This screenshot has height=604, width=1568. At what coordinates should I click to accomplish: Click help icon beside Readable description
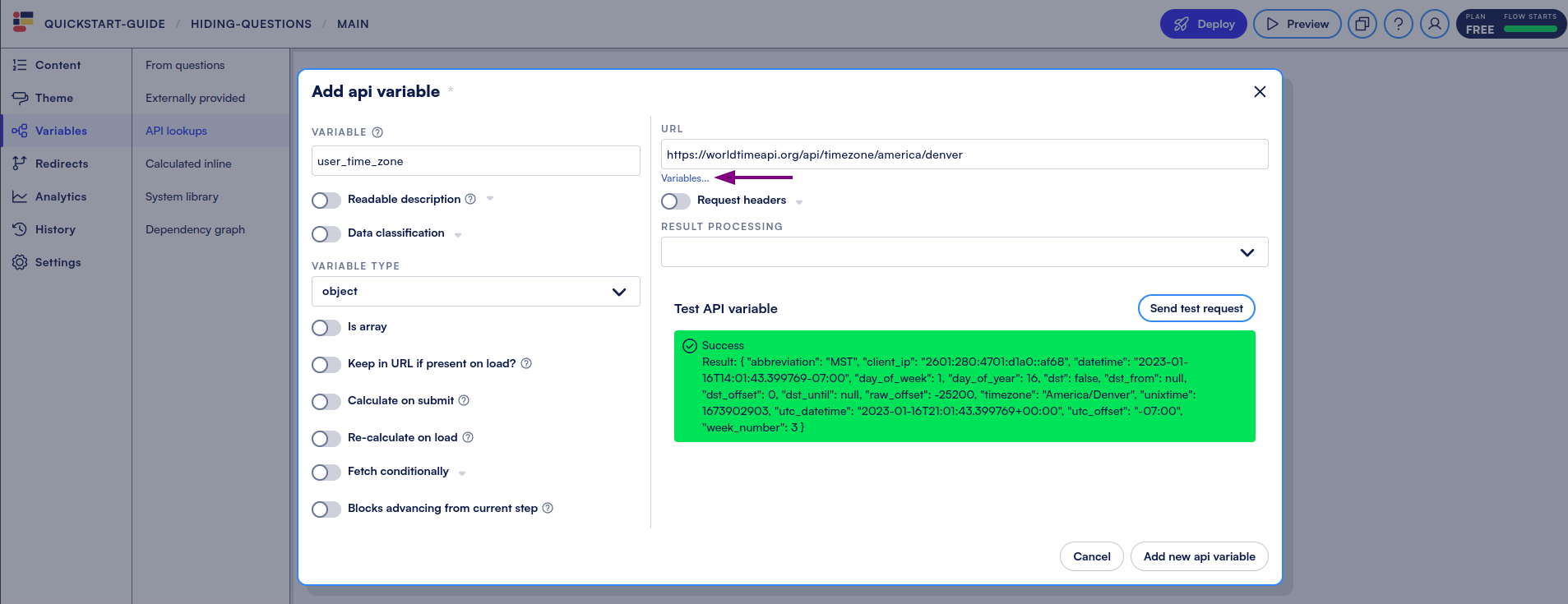click(470, 199)
